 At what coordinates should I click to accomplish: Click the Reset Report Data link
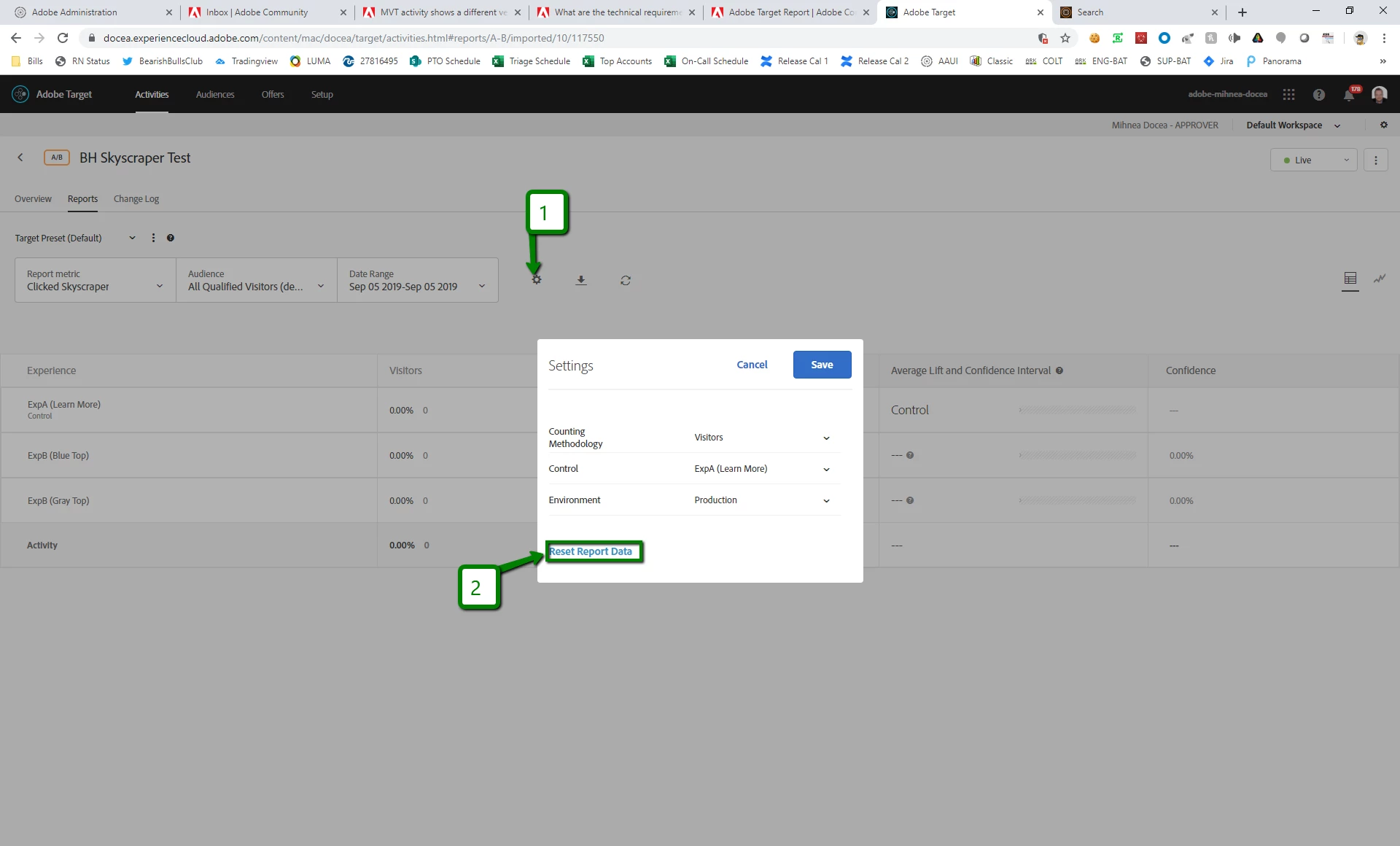pos(591,551)
